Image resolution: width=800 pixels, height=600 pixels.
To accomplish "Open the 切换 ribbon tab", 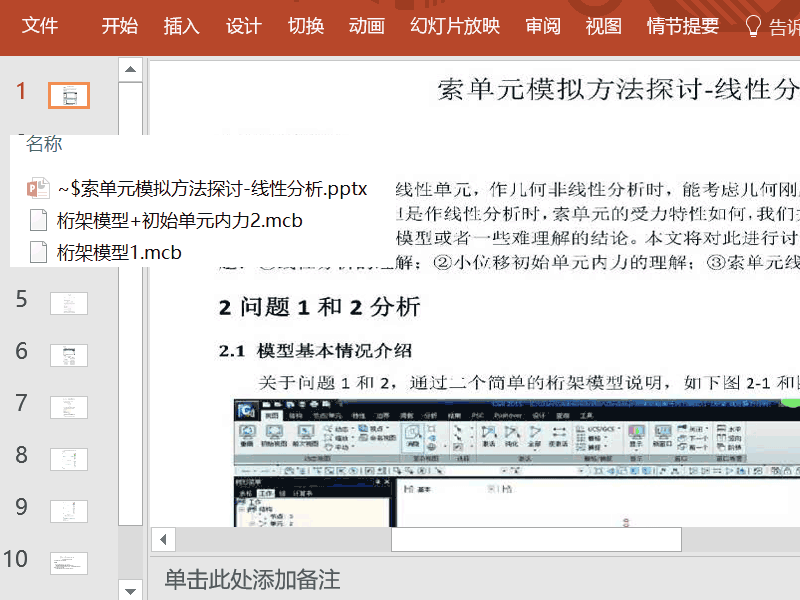I will coord(305,26).
